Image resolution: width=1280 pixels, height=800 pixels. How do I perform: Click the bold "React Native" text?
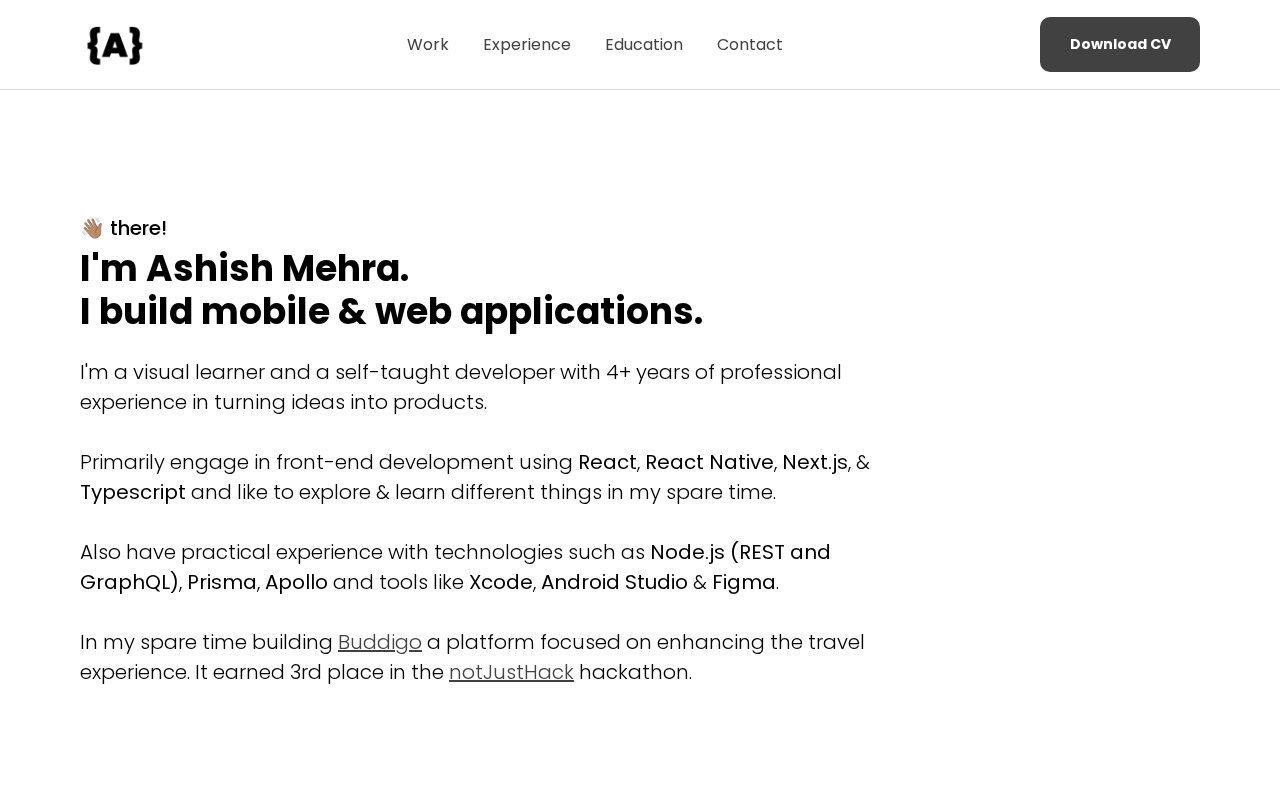point(709,462)
